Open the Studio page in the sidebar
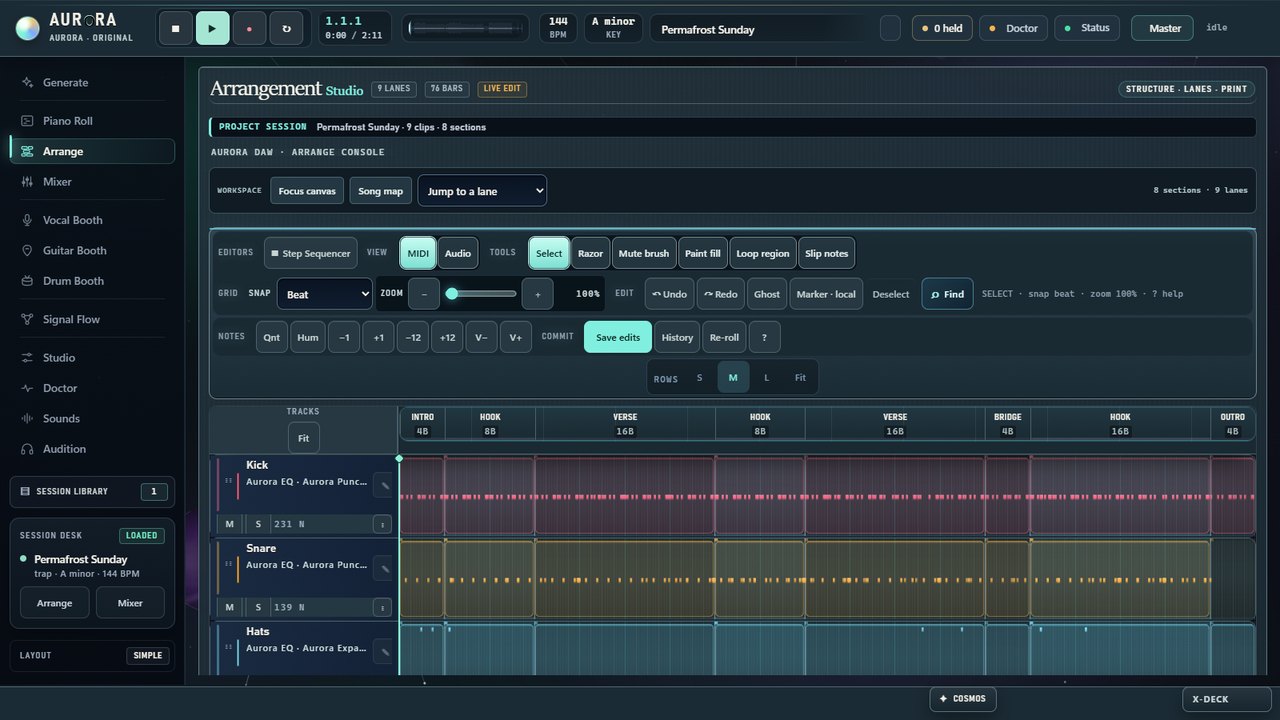 pos(92,358)
